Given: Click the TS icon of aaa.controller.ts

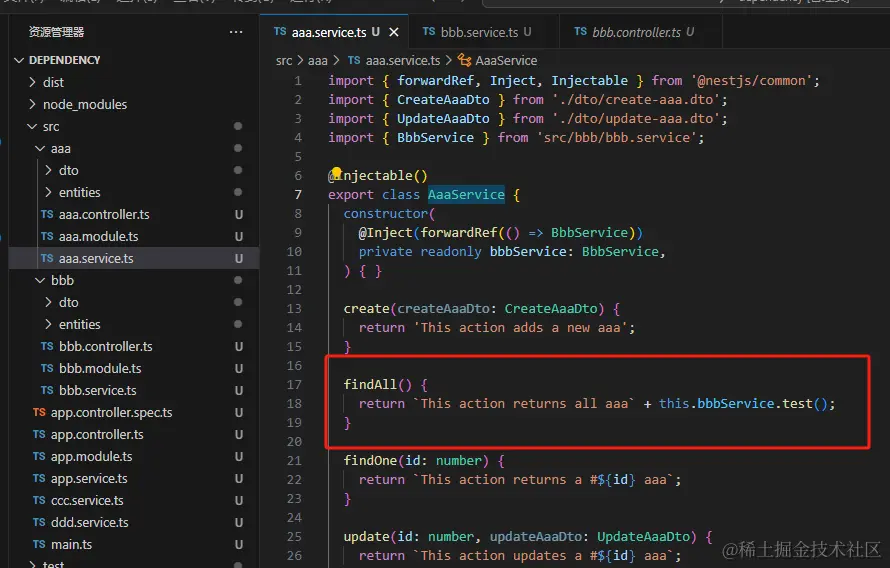Looking at the screenshot, I should [x=47, y=214].
